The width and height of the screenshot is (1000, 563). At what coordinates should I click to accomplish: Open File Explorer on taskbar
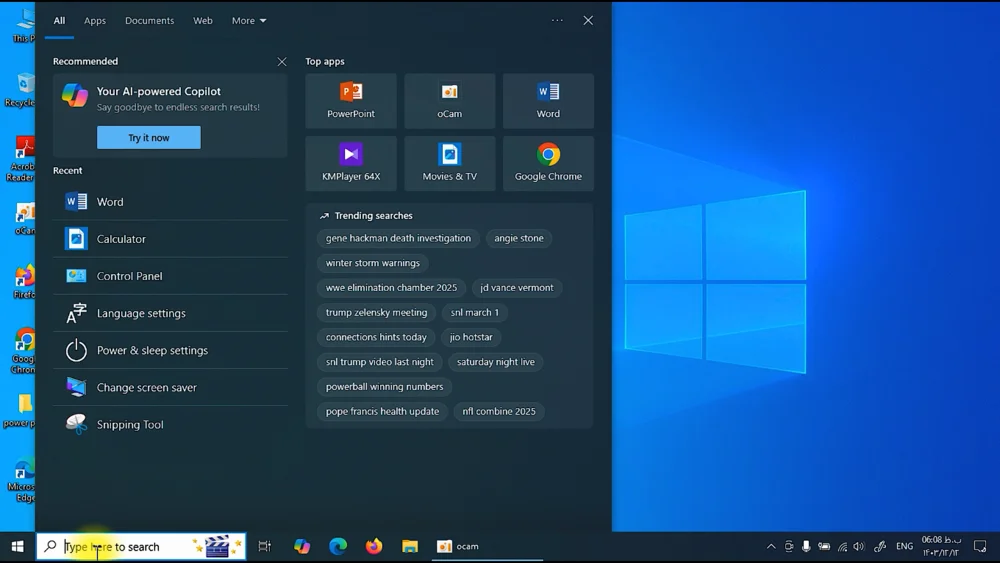pos(409,546)
